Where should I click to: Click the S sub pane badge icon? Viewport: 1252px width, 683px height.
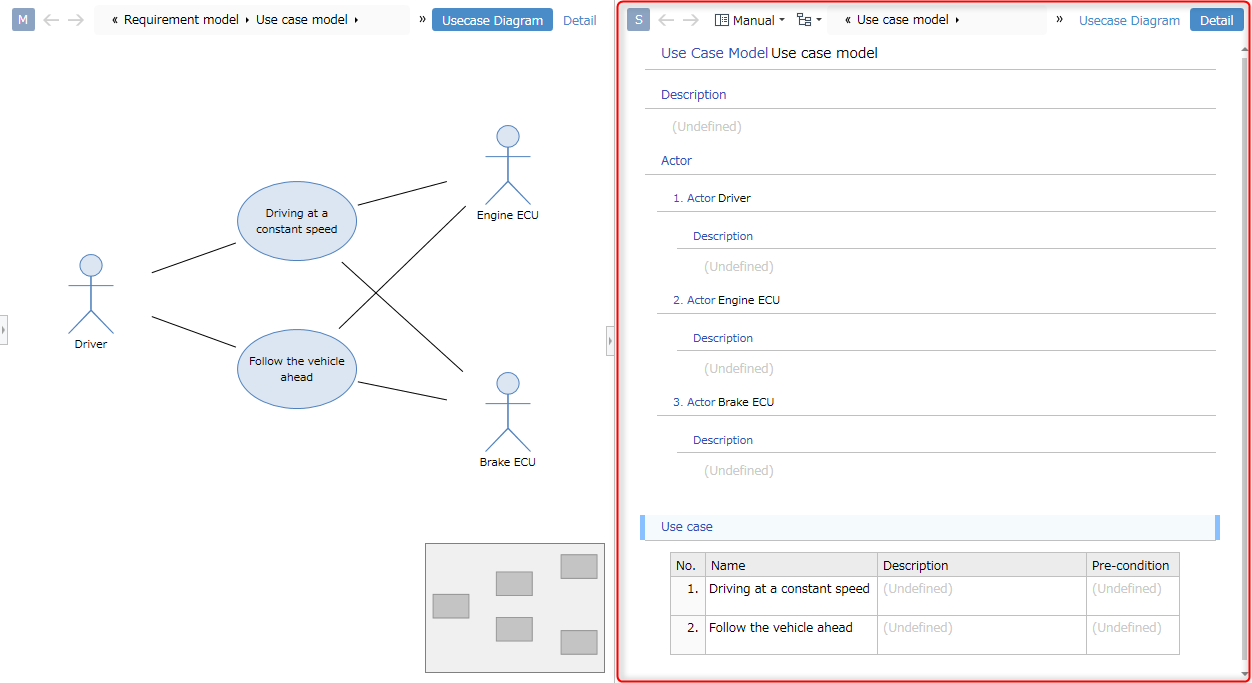click(x=639, y=20)
